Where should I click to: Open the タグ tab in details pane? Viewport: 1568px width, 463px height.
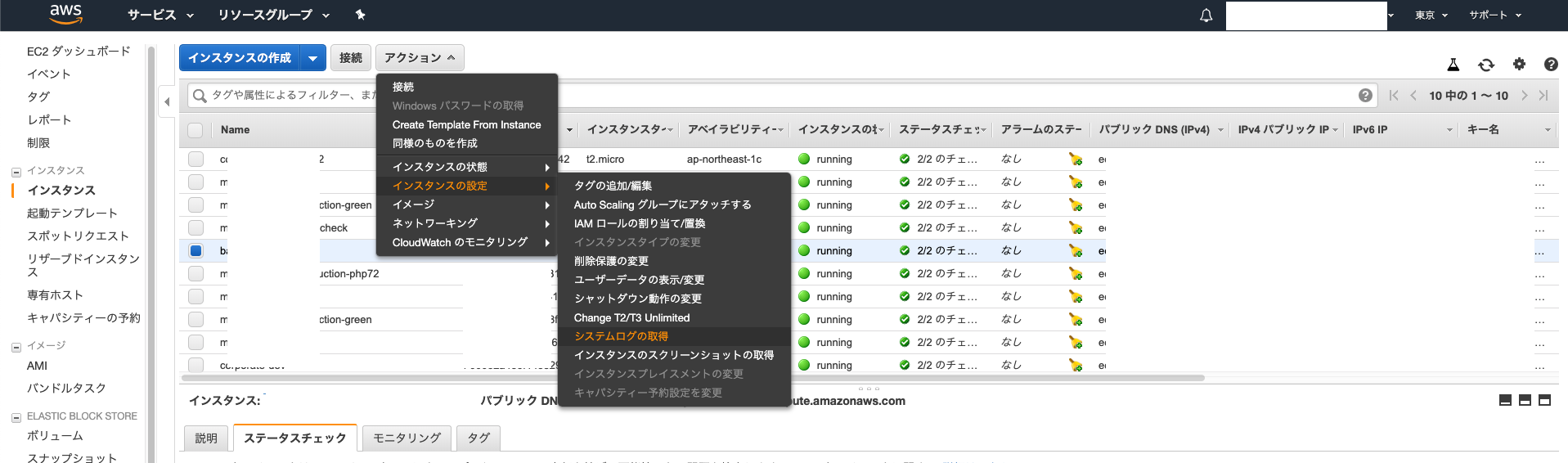point(478,438)
